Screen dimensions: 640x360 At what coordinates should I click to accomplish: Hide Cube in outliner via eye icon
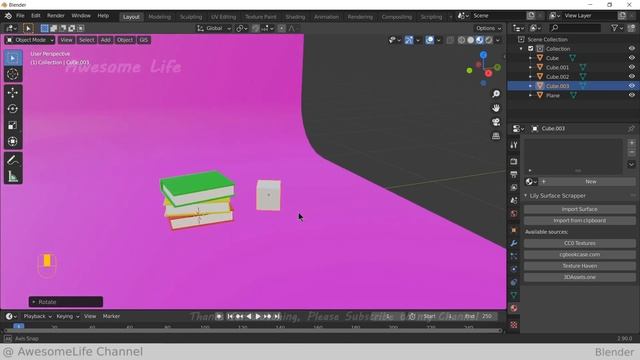pyautogui.click(x=632, y=58)
